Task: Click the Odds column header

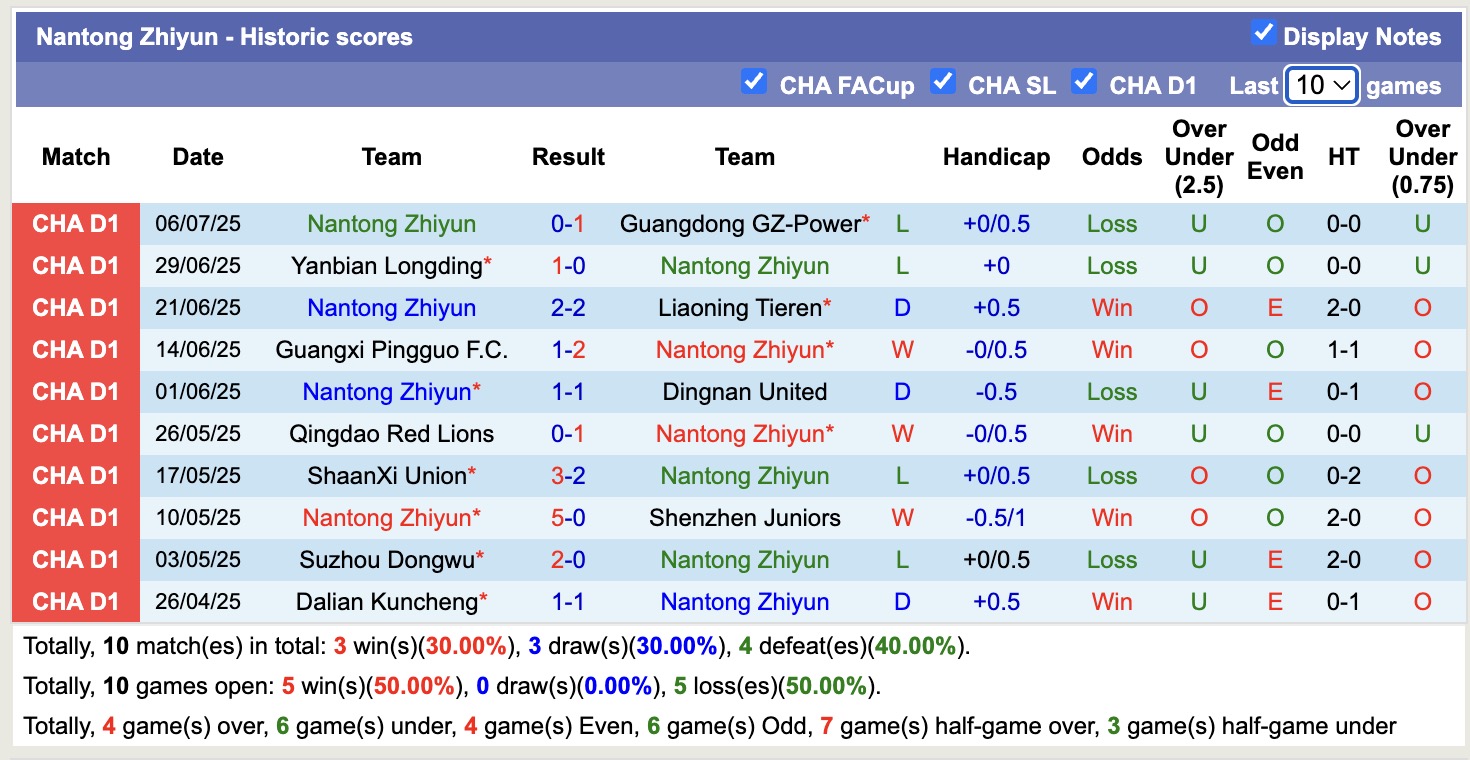Action: click(x=1111, y=157)
